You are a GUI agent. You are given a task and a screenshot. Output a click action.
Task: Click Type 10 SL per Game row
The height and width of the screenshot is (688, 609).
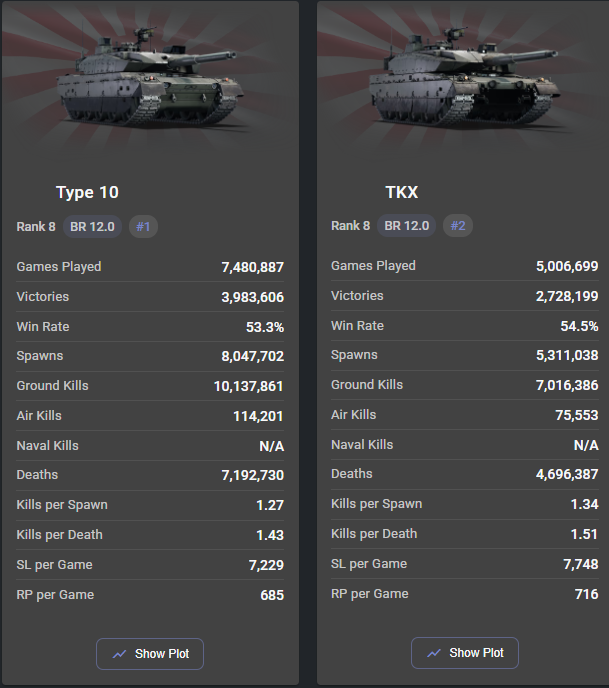[150, 565]
